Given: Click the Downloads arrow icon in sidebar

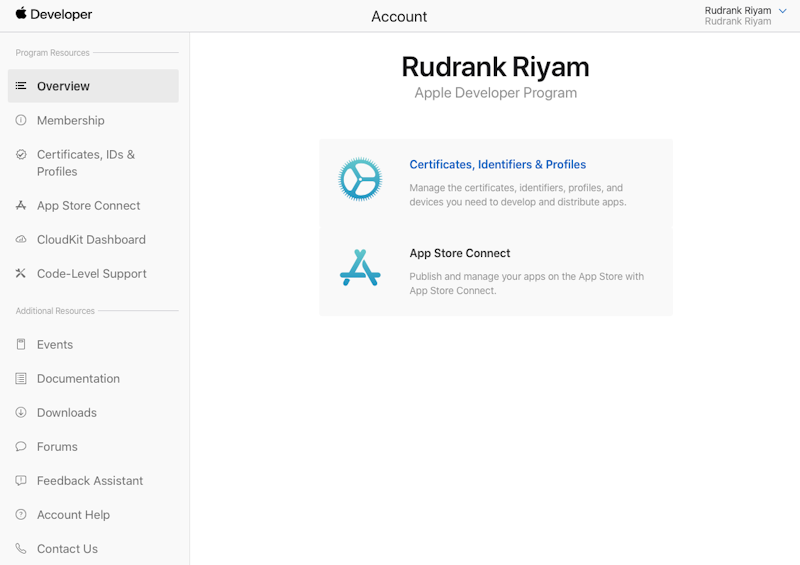Looking at the screenshot, I should (x=21, y=413).
